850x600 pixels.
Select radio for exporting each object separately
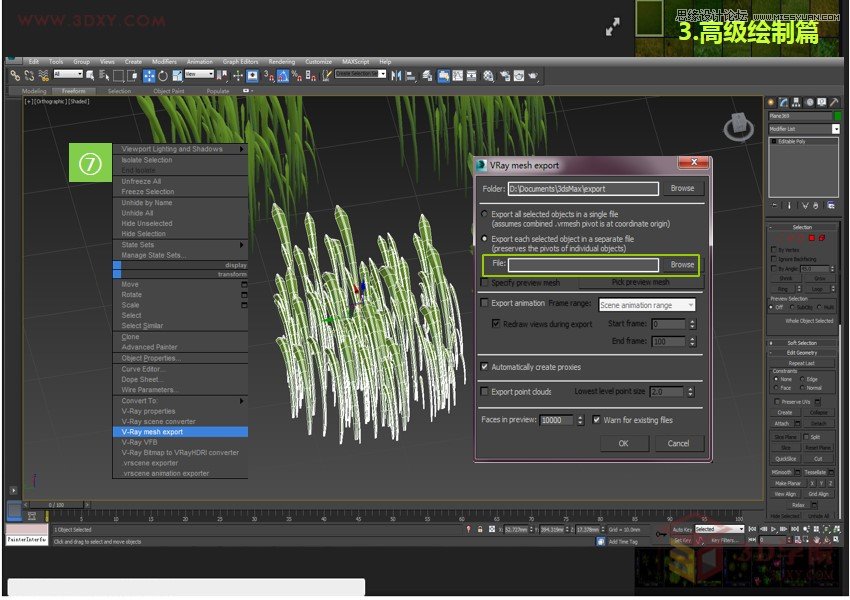tap(484, 238)
